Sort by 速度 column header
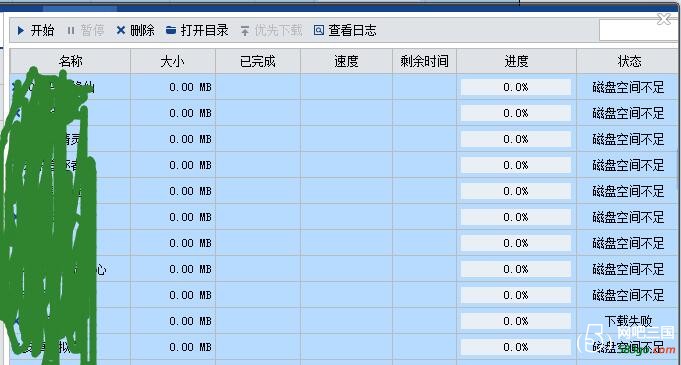 pos(346,61)
